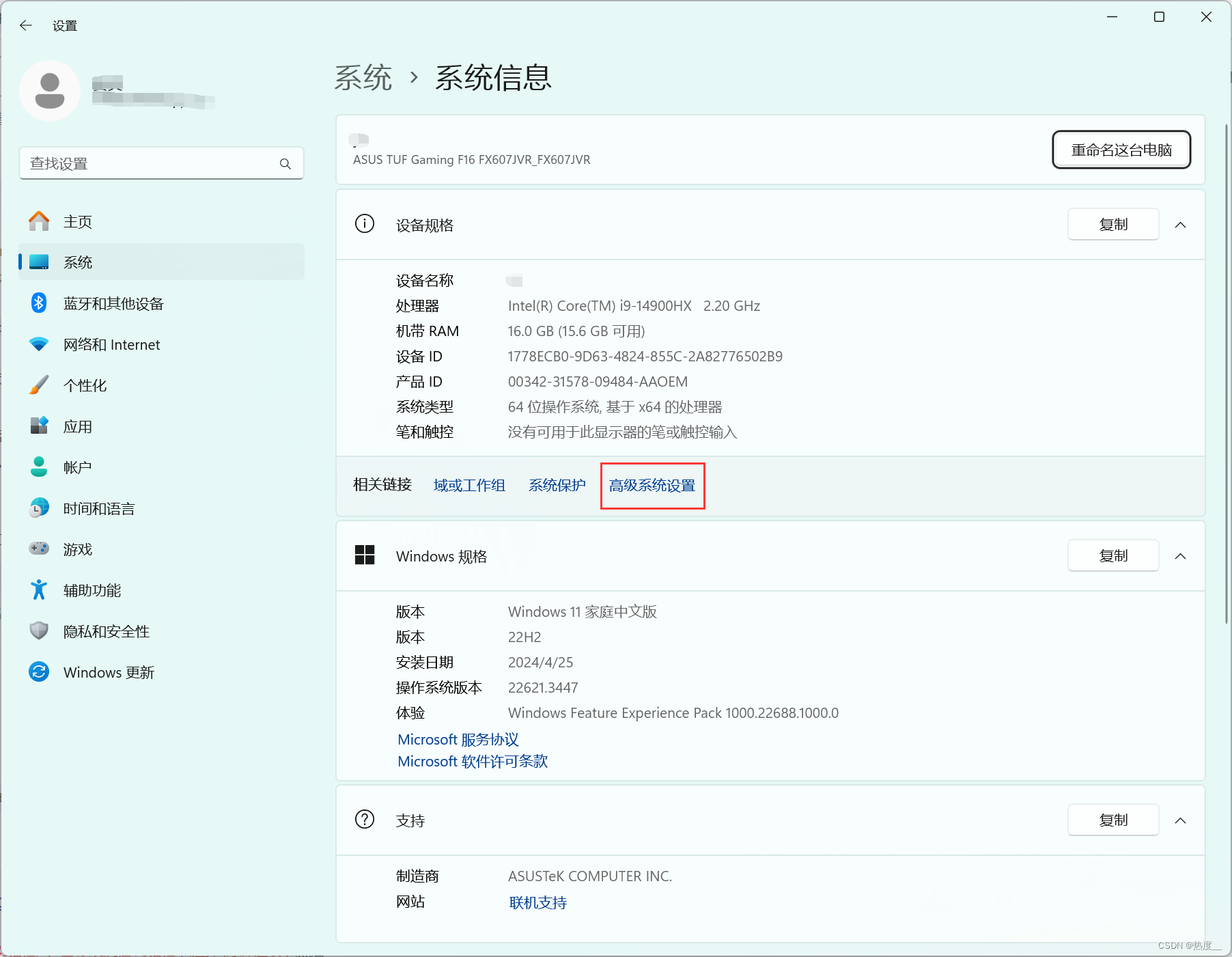Screen dimensions: 1232x957
Task: Open Microsoft 软件许可条款 link
Action: click(x=473, y=762)
